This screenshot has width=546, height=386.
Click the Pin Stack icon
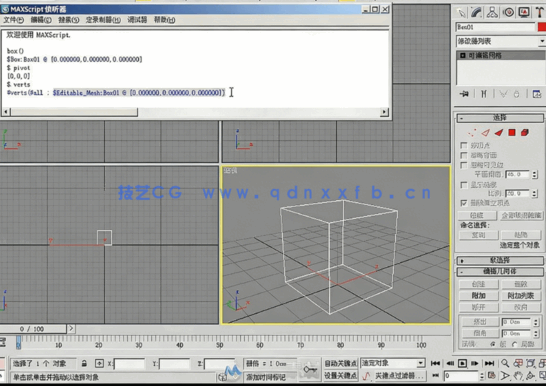tap(464, 94)
